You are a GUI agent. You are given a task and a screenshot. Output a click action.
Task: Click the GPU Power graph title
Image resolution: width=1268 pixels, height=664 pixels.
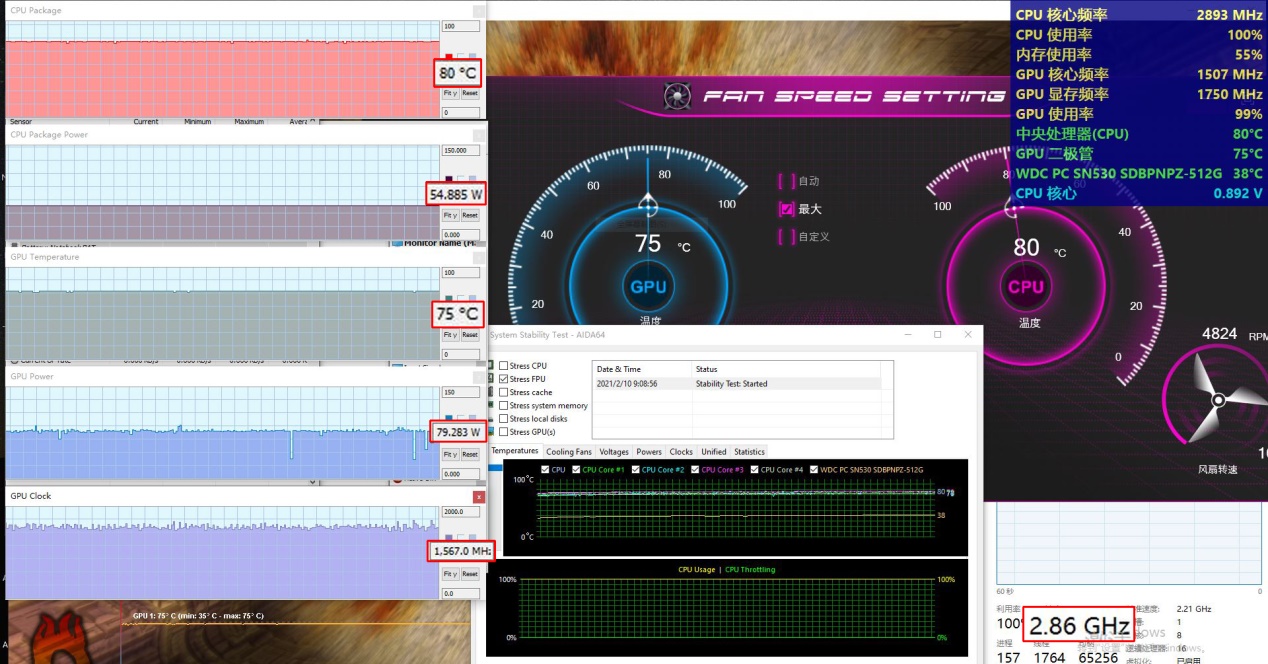point(32,377)
